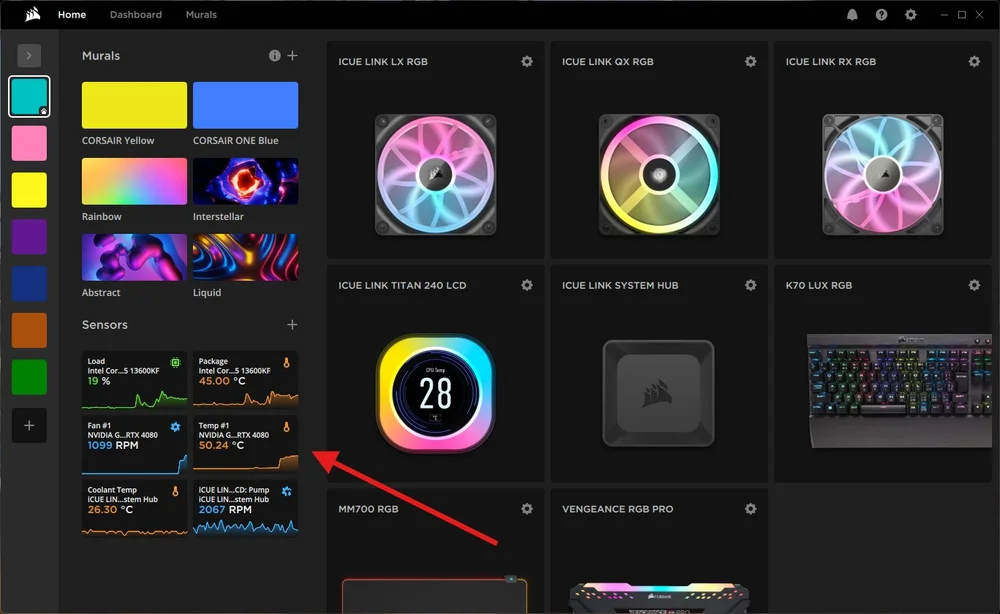The width and height of the screenshot is (1000, 614).
Task: Switch to the Dashboard tab
Action: click(136, 15)
